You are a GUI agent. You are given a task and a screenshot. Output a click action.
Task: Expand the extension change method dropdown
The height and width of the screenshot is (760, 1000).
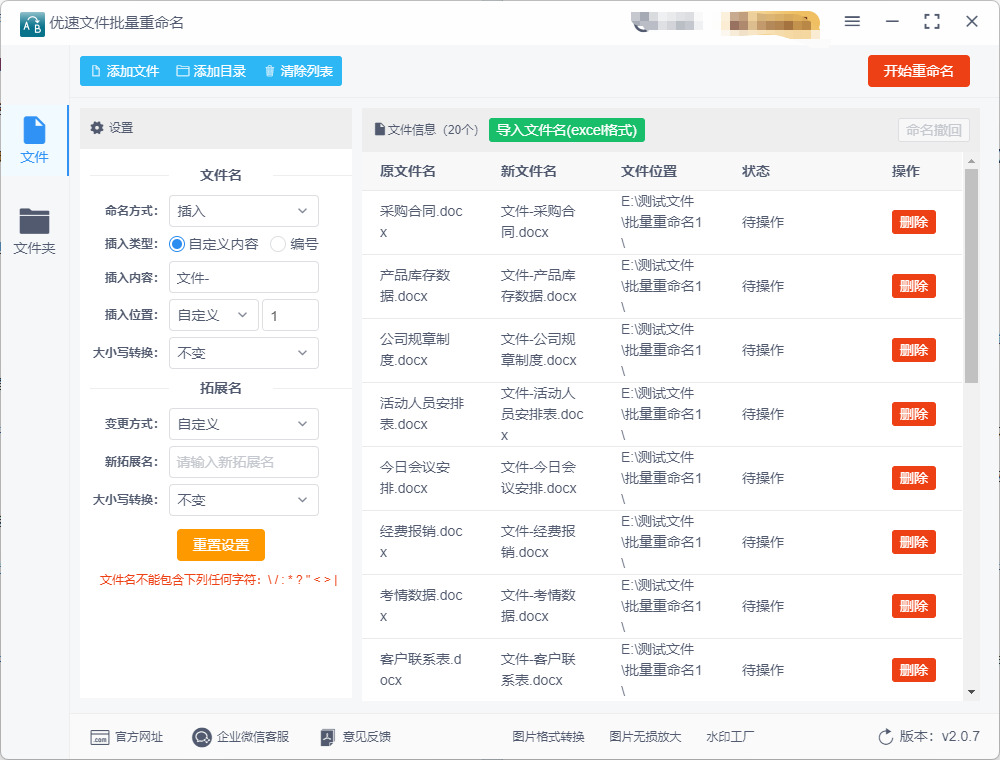click(x=243, y=424)
